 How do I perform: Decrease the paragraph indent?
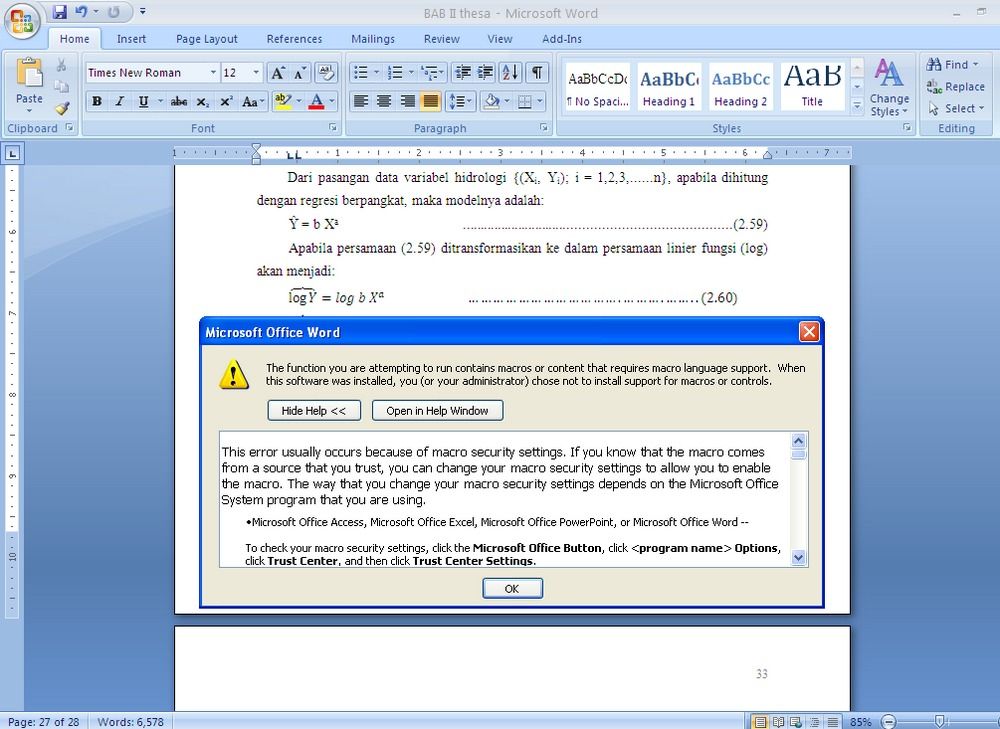[462, 73]
